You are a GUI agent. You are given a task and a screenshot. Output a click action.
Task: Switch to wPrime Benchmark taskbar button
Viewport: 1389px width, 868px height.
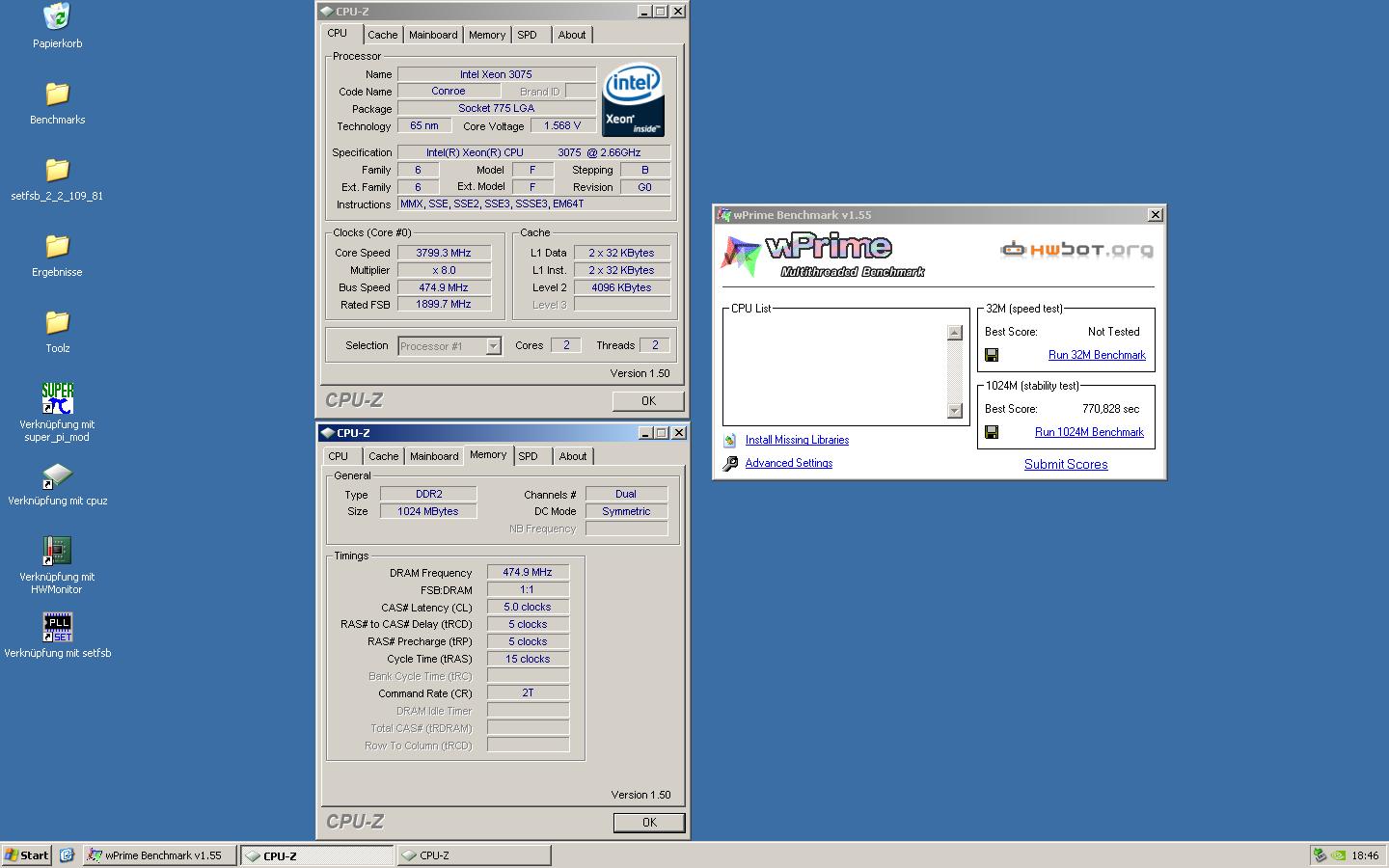point(159,855)
